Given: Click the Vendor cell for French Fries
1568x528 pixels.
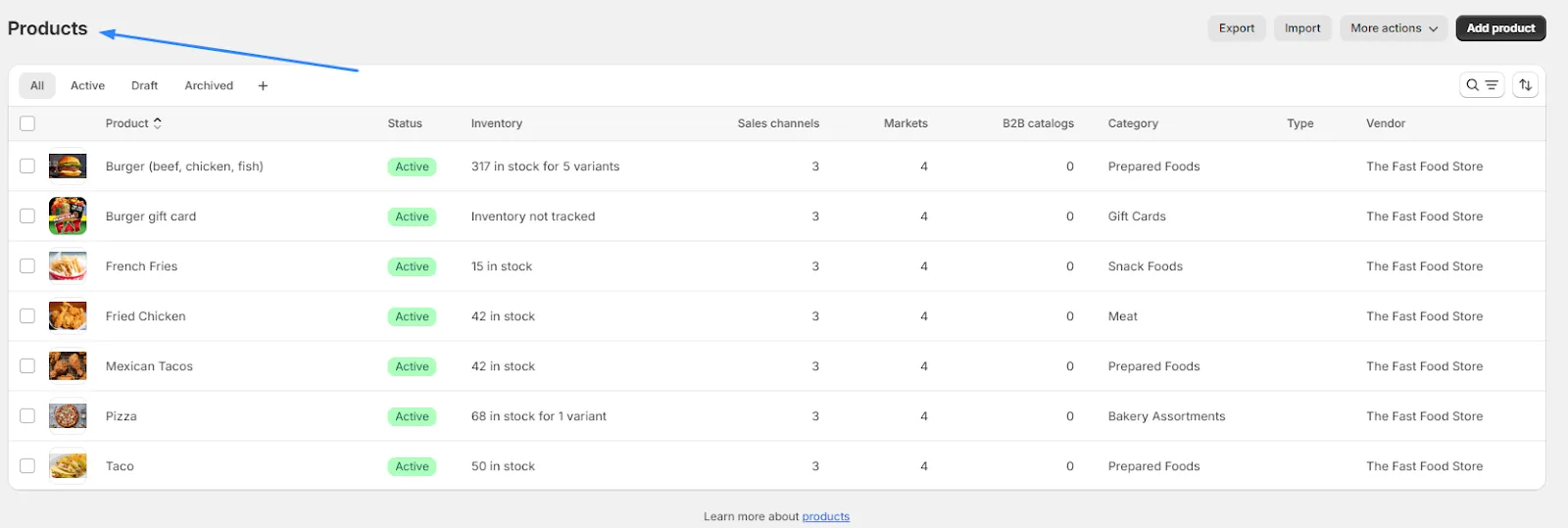Looking at the screenshot, I should [x=1424, y=266].
